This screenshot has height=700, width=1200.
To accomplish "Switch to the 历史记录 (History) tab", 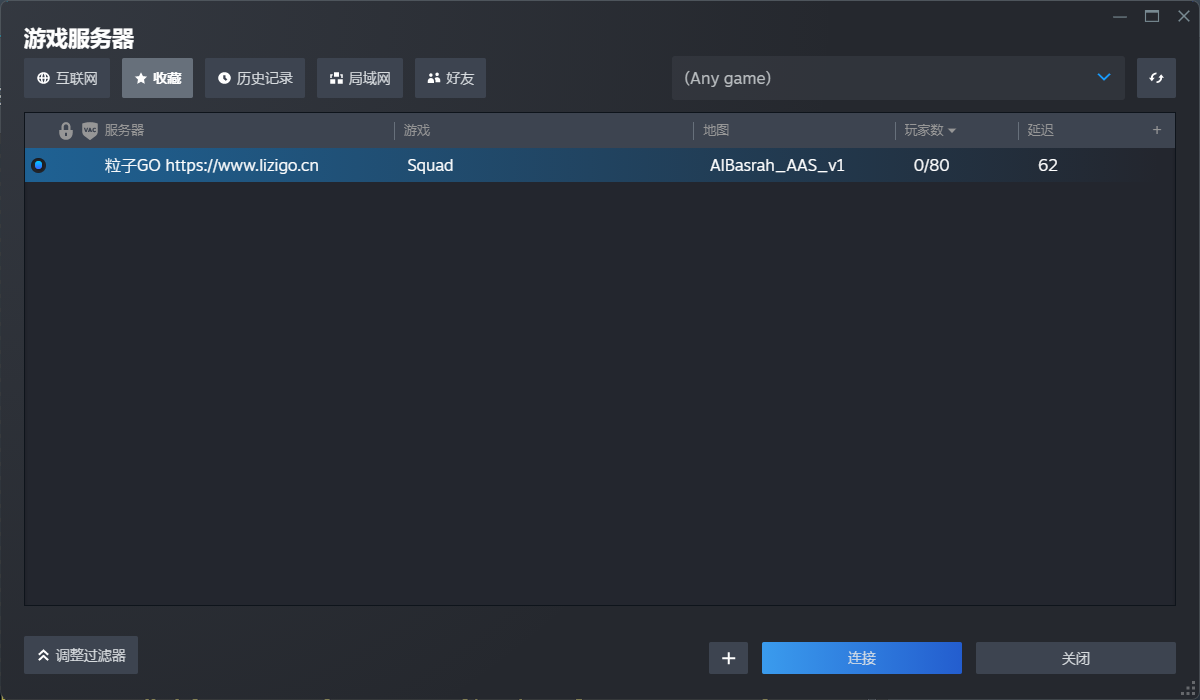I will 255,78.
